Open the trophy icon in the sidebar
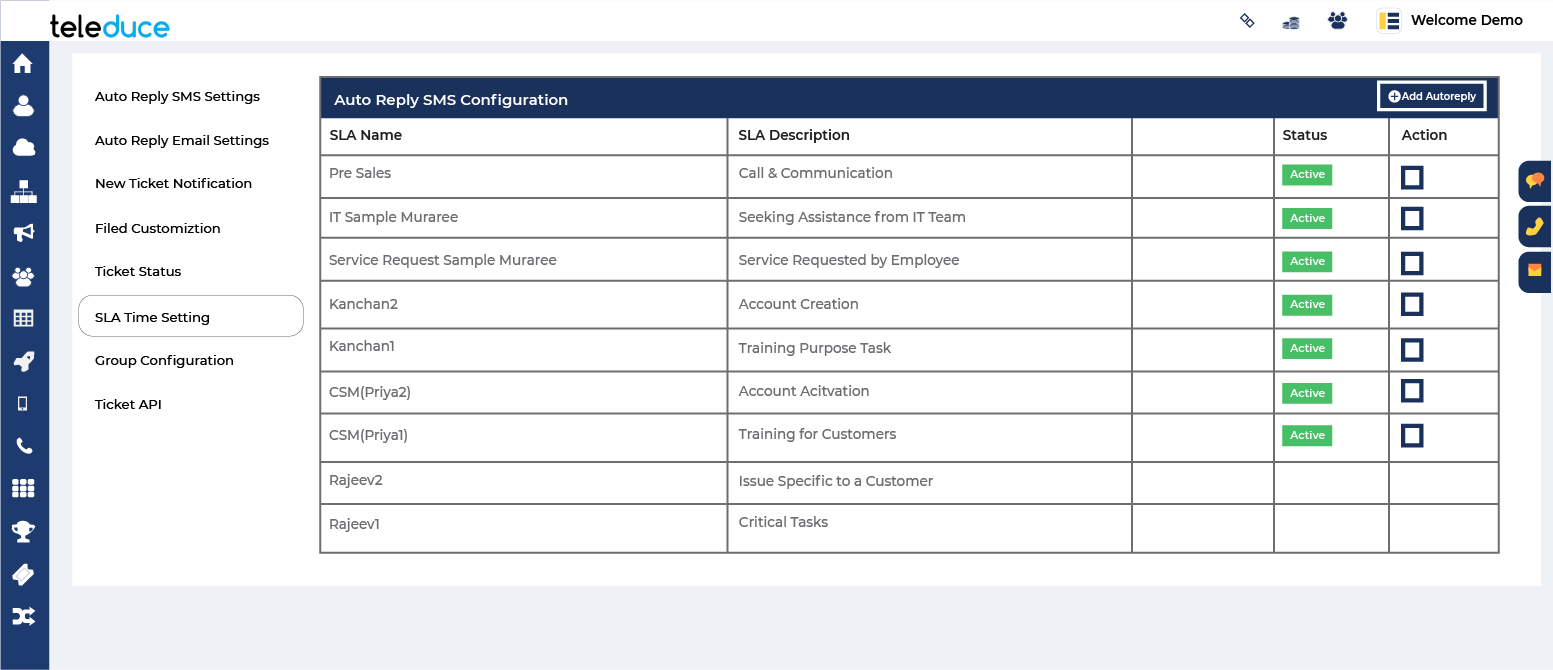This screenshot has height=670, width=1553. (x=24, y=531)
